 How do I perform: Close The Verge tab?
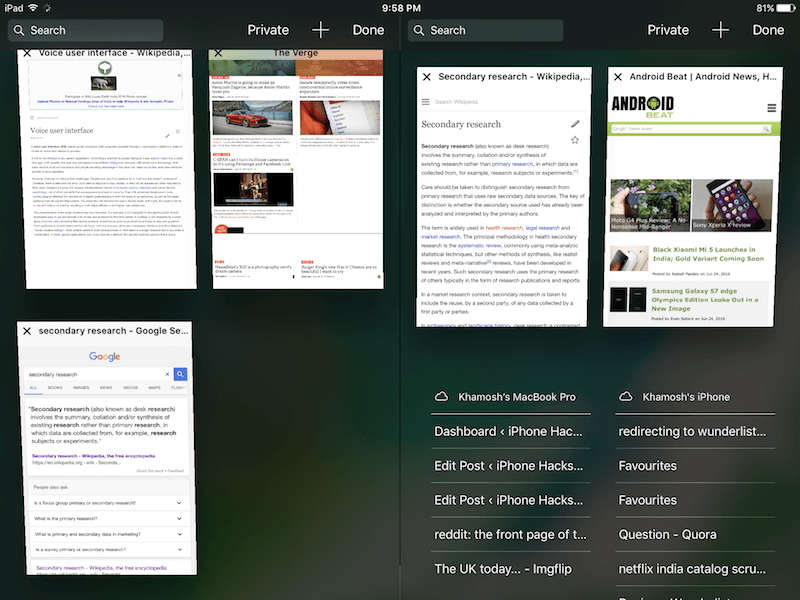(x=218, y=53)
